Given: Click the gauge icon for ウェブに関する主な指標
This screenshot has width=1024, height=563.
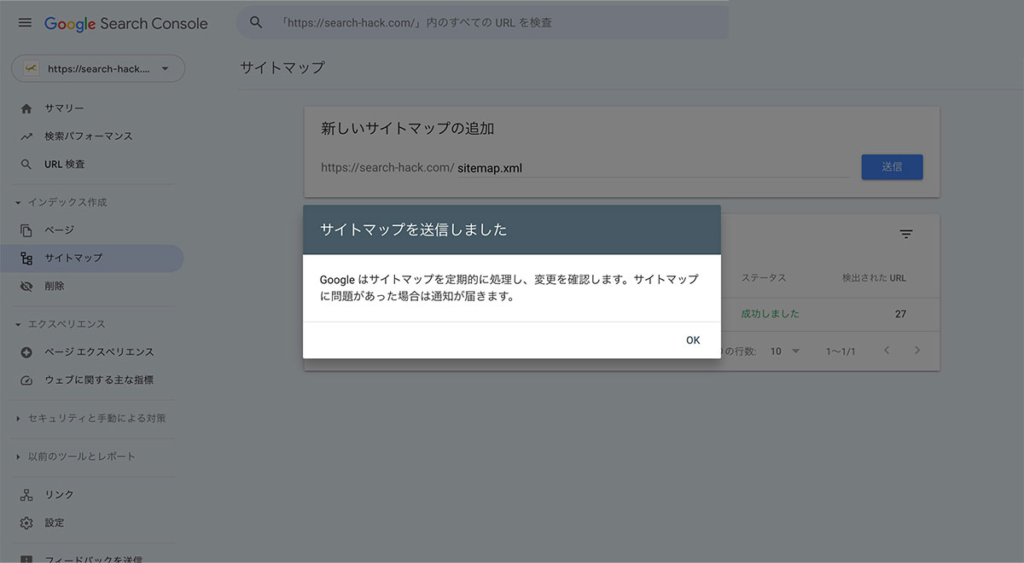Looking at the screenshot, I should pyautogui.click(x=26, y=380).
